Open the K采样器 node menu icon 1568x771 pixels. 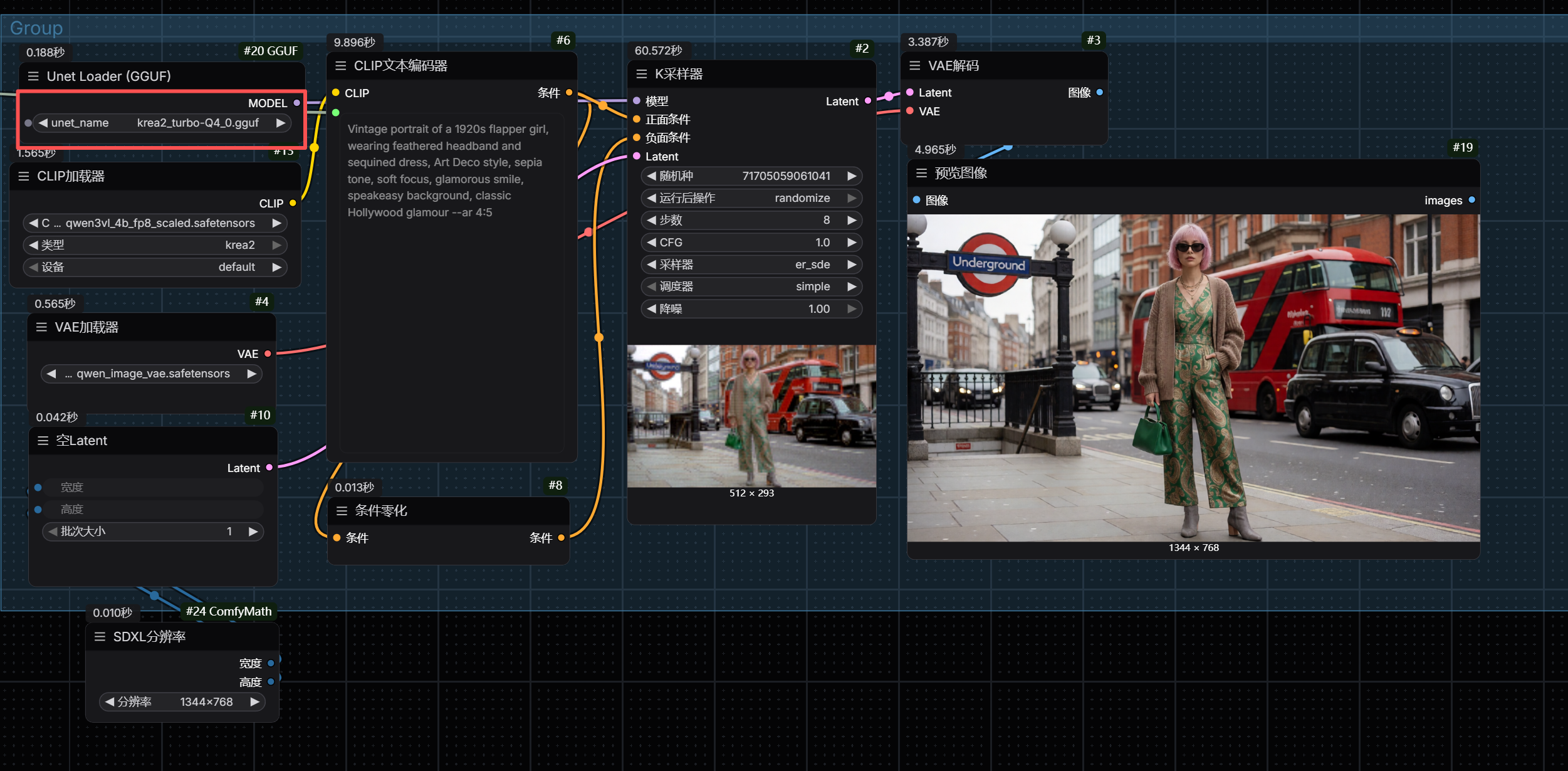point(642,74)
